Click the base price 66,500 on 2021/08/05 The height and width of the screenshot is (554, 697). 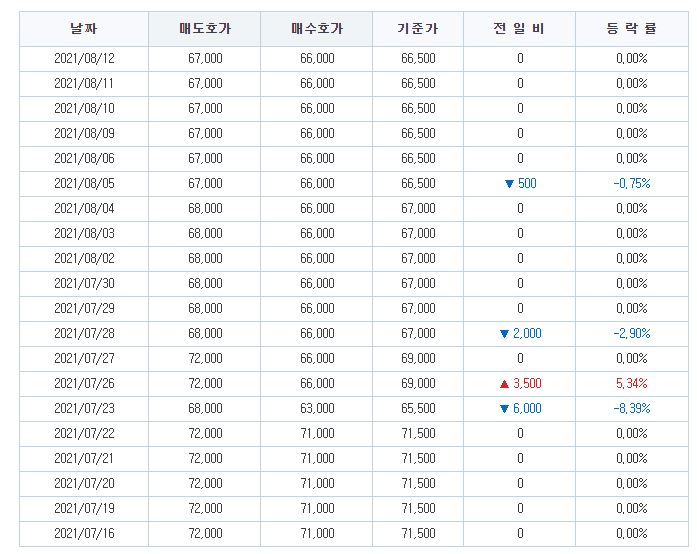click(x=418, y=183)
